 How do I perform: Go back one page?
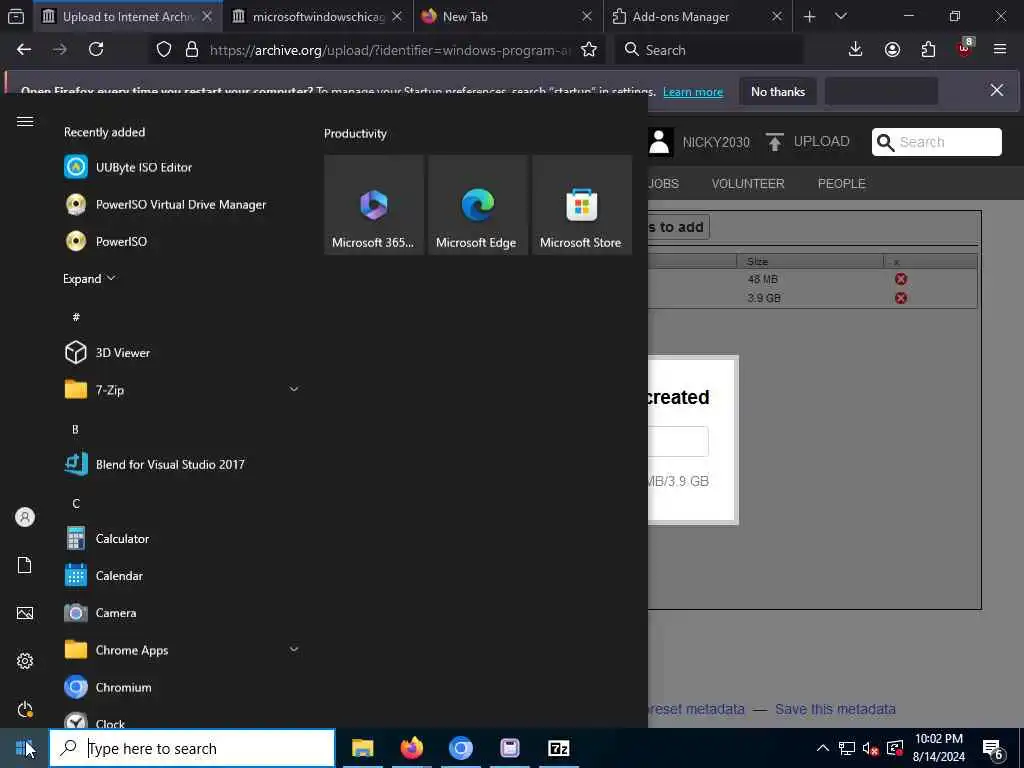24,50
